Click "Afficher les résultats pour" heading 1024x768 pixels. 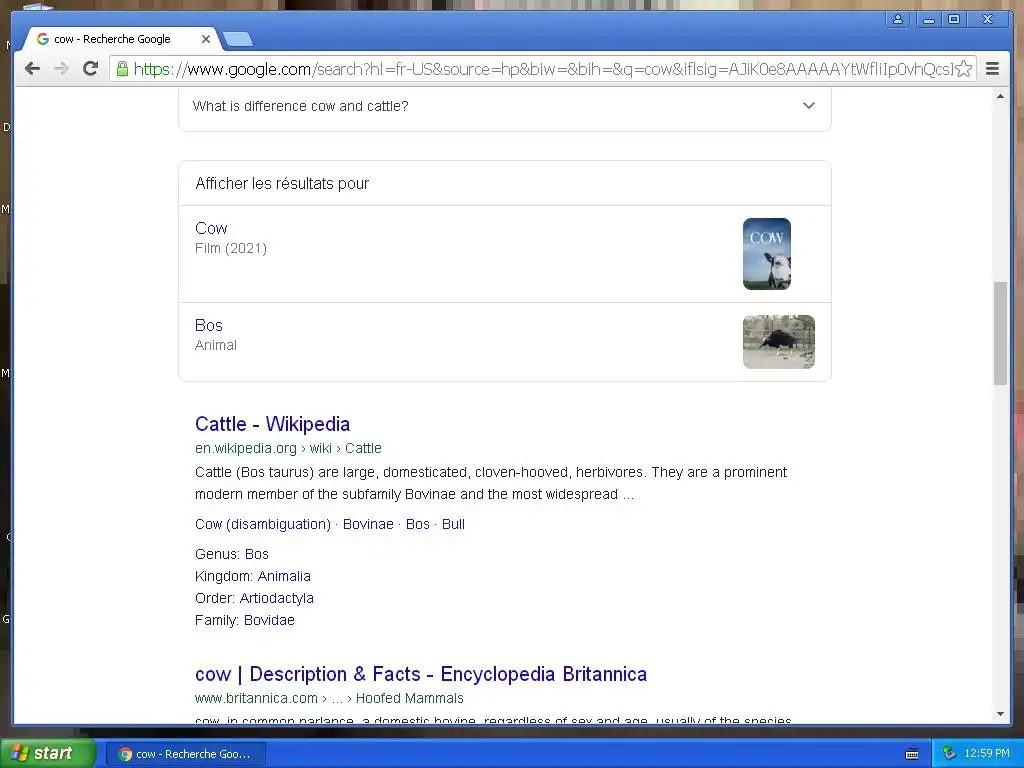tap(282, 184)
